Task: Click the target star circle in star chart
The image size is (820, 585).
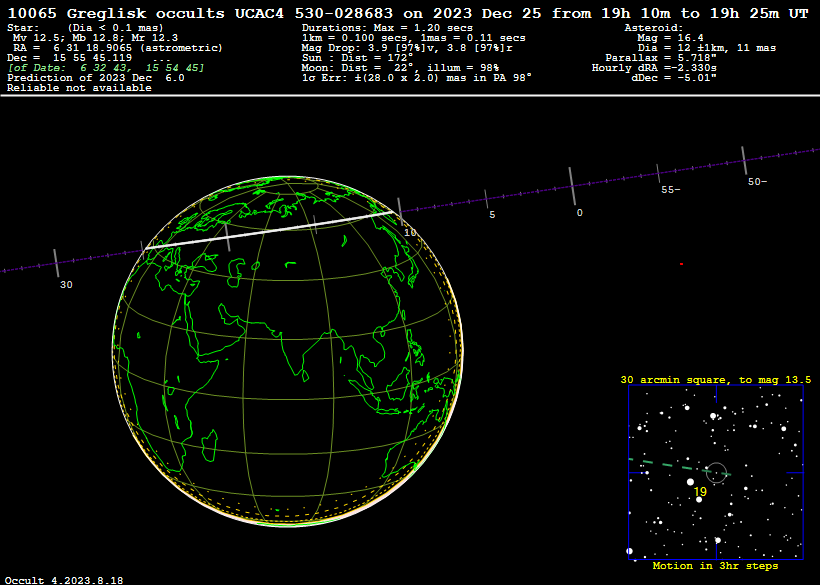Action: point(716,473)
